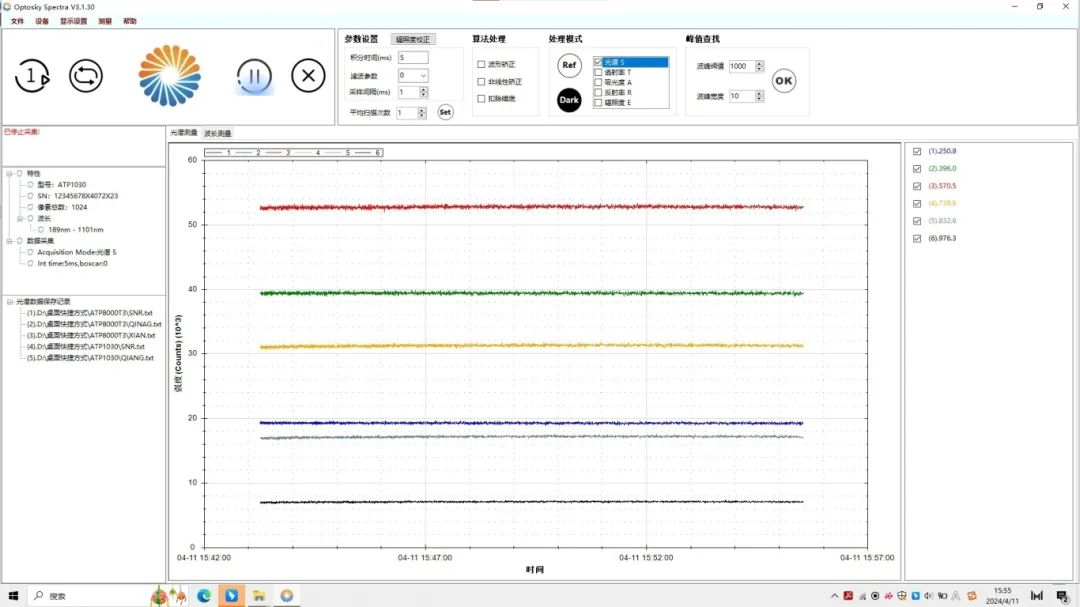This screenshot has height=607, width=1080.
Task: Start a single spectrum acquisition
Action: pyautogui.click(x=32, y=76)
